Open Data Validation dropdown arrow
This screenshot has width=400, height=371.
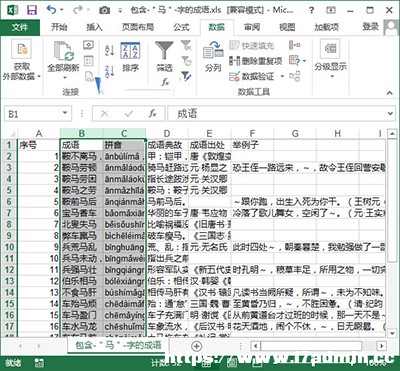click(x=282, y=77)
